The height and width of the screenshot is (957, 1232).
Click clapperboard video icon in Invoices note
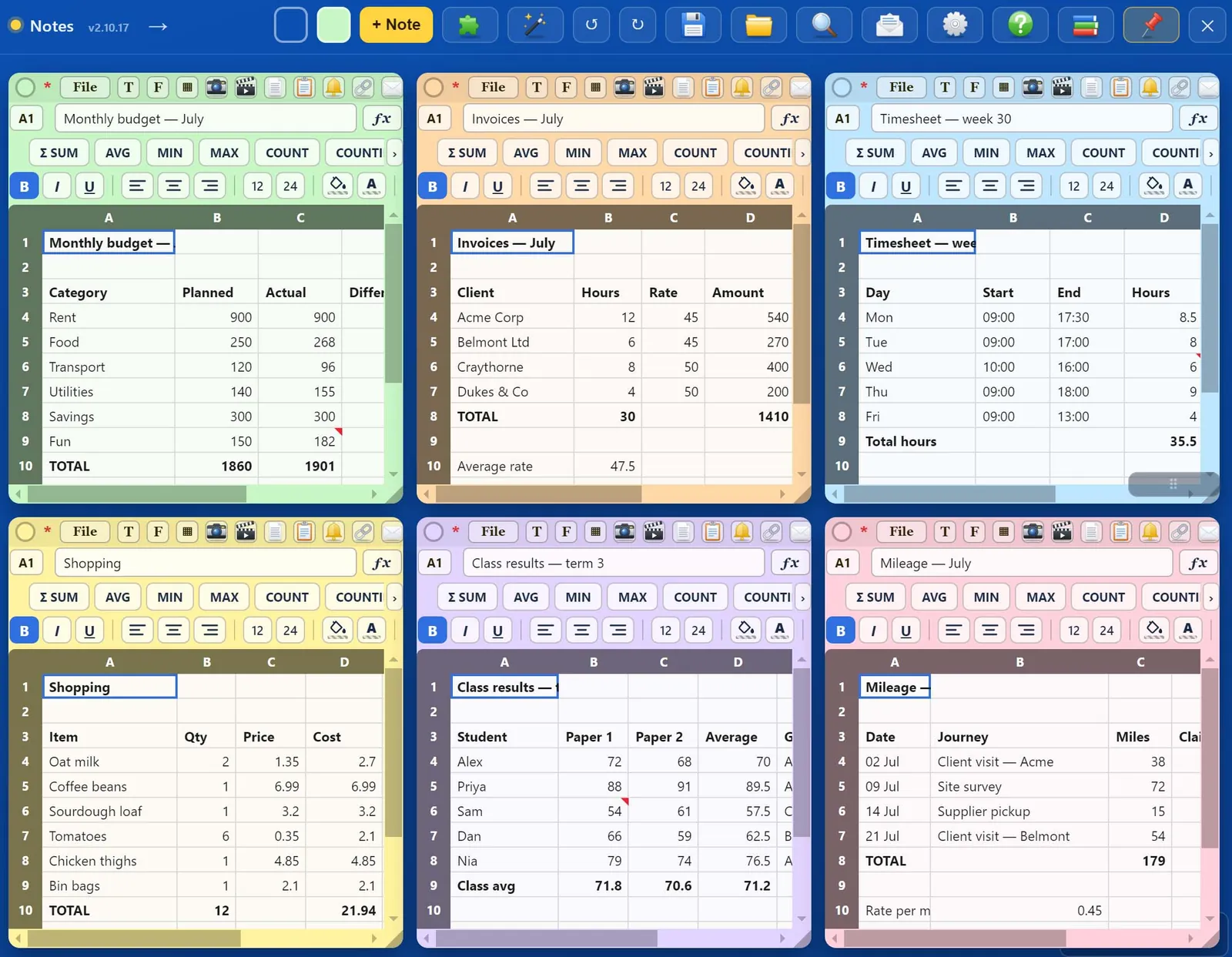point(654,87)
